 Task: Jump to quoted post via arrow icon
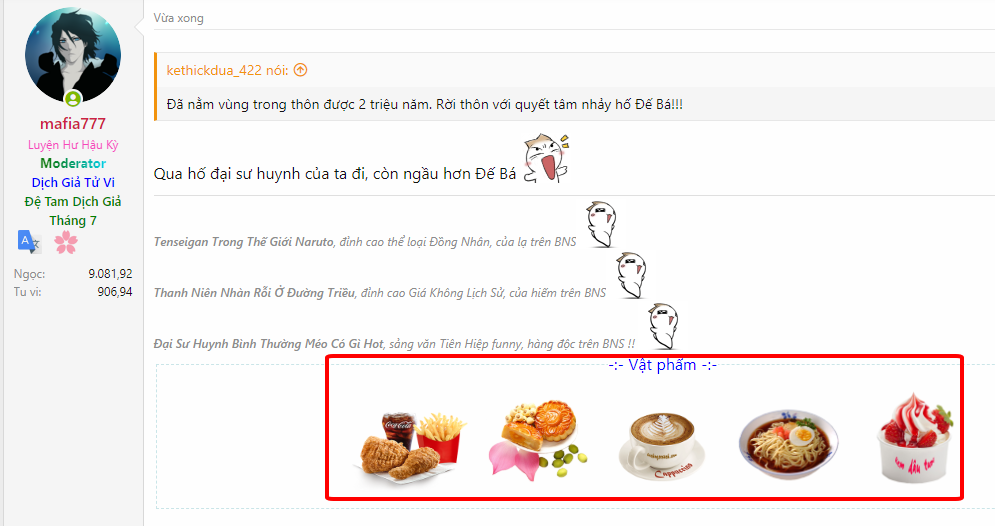tap(301, 70)
